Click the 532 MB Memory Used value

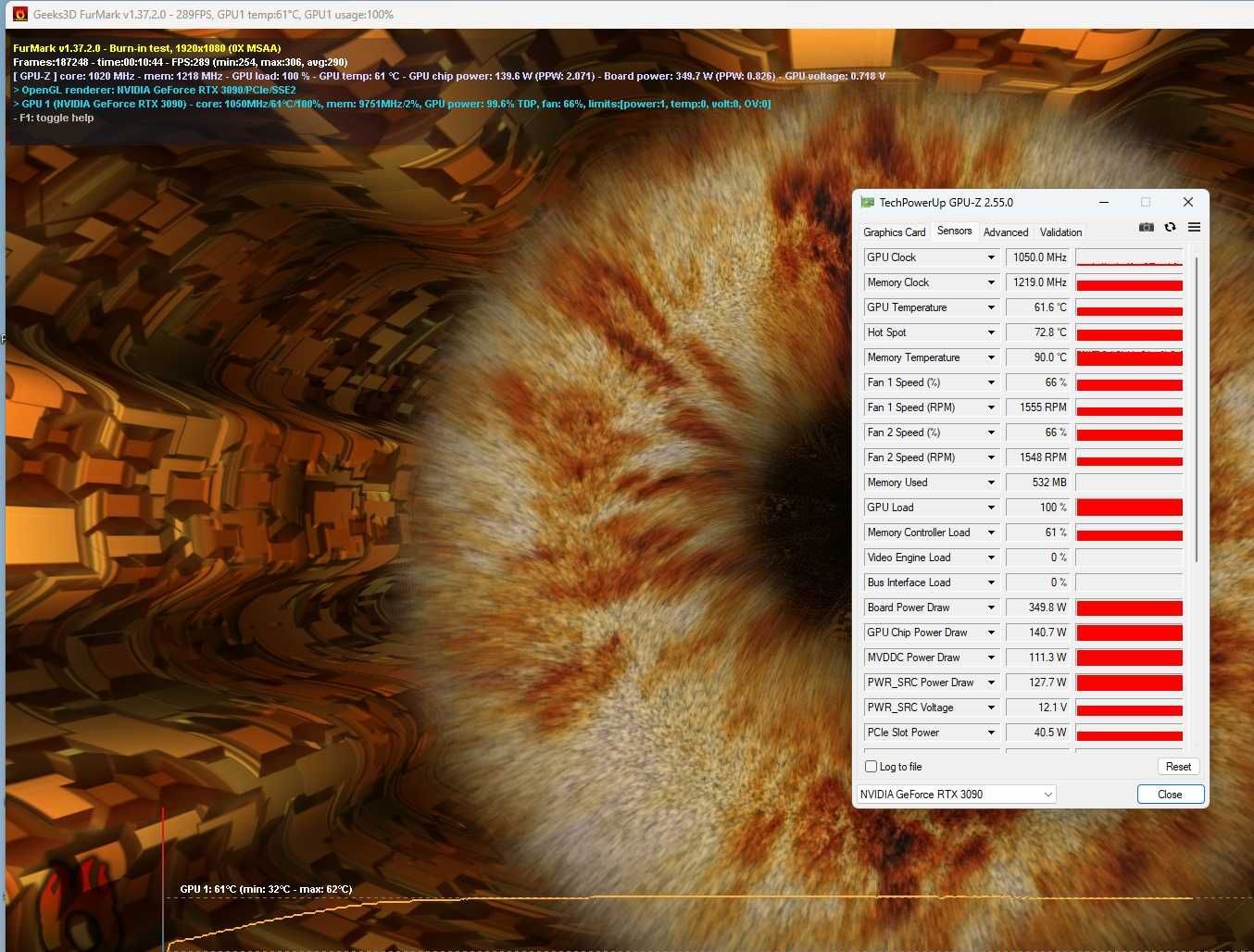(1038, 482)
